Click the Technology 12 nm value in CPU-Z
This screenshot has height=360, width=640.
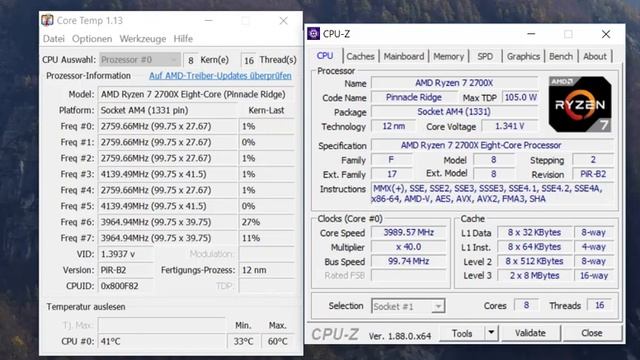[x=393, y=126]
